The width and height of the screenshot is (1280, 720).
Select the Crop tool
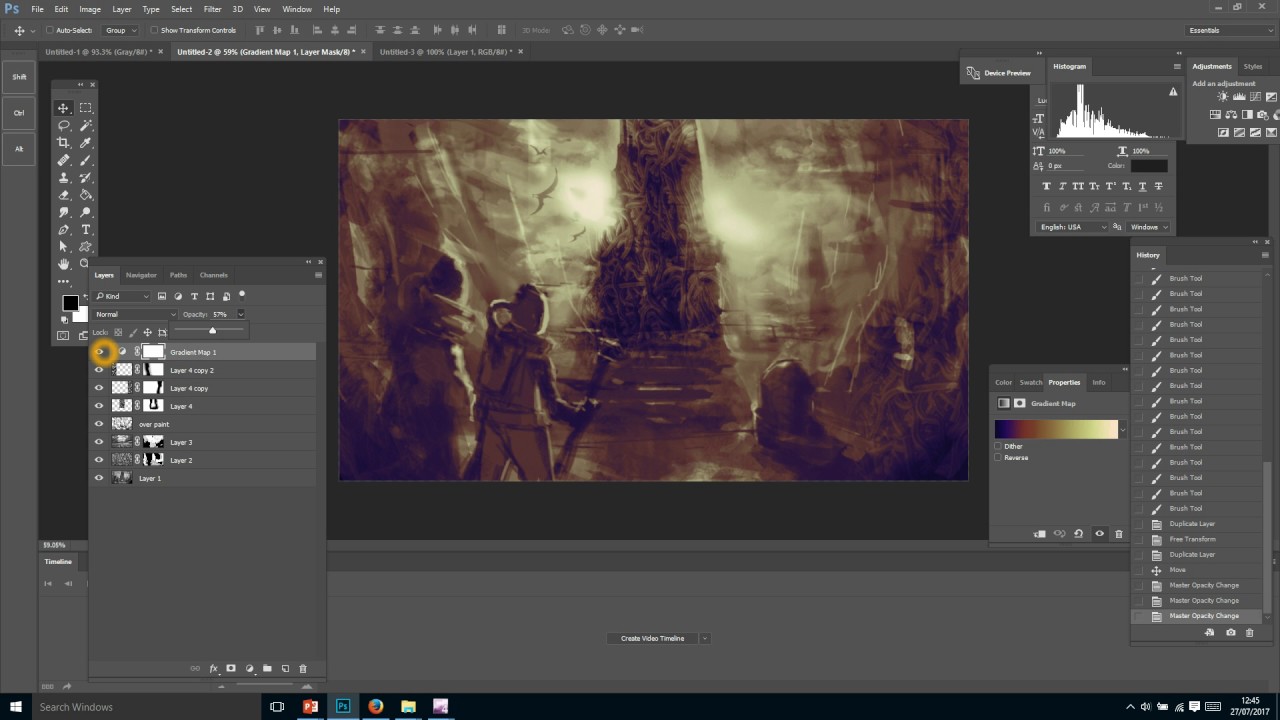click(64, 143)
